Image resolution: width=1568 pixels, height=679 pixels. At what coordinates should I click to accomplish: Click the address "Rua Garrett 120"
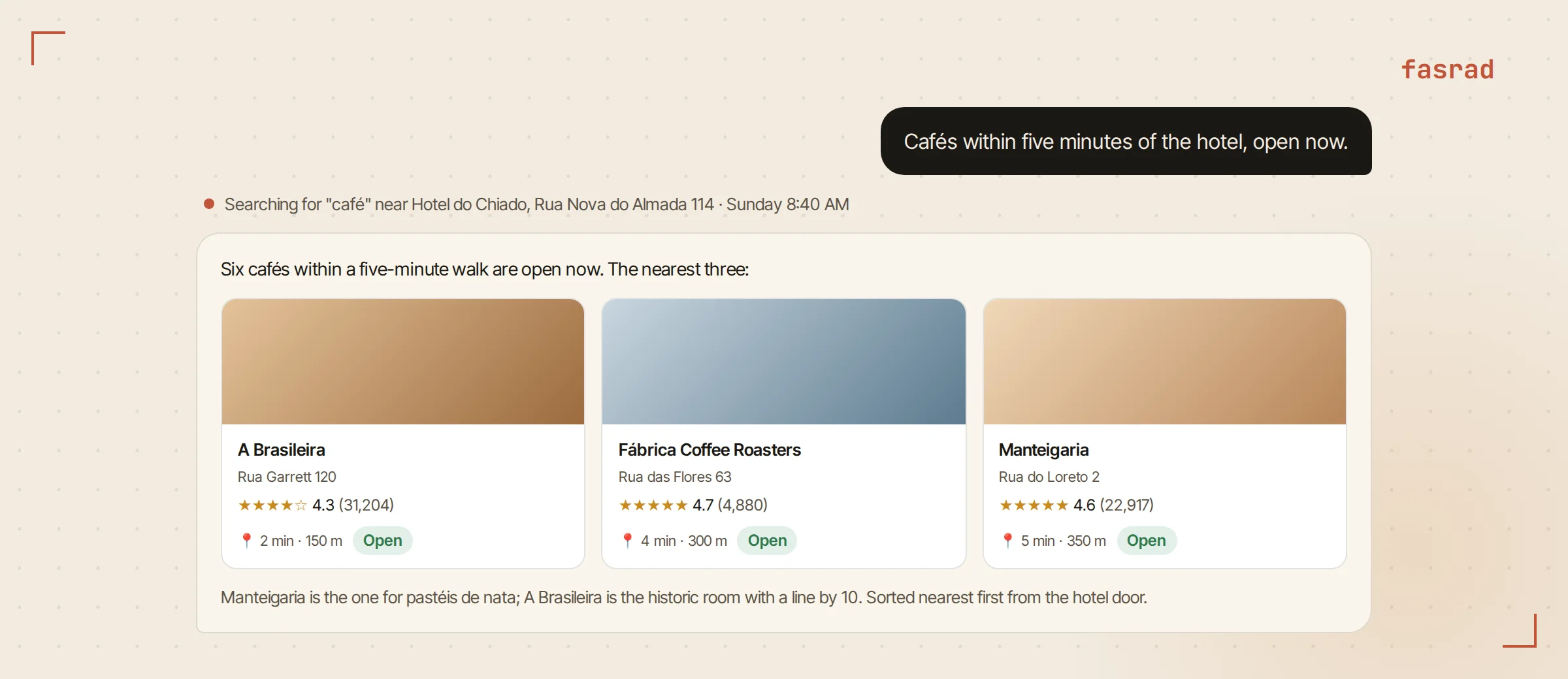pyautogui.click(x=287, y=477)
